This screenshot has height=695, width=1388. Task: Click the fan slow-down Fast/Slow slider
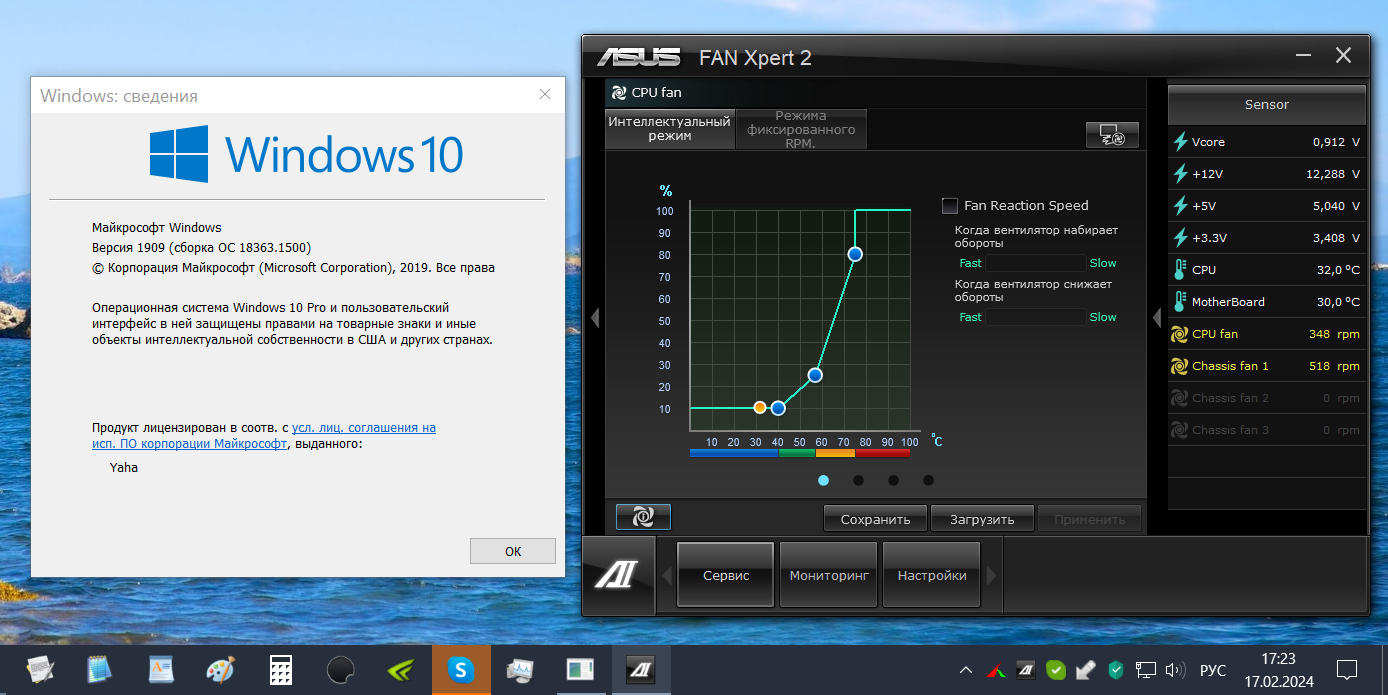coord(1036,317)
